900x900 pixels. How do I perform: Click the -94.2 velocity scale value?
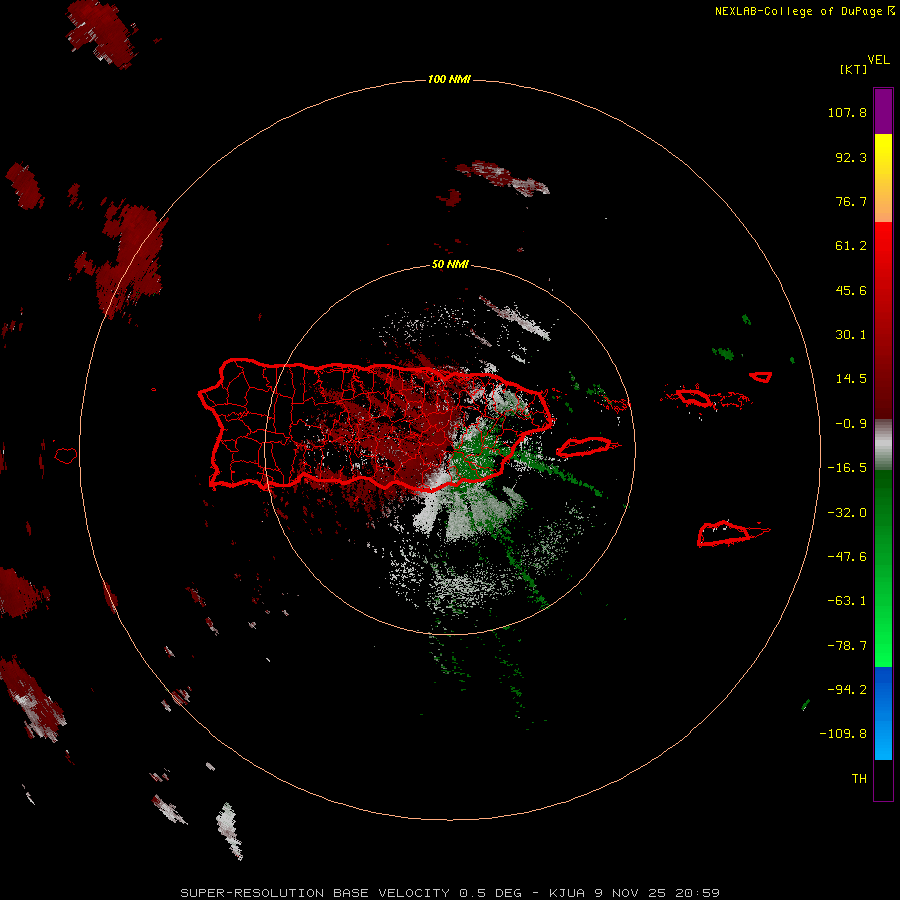847,690
